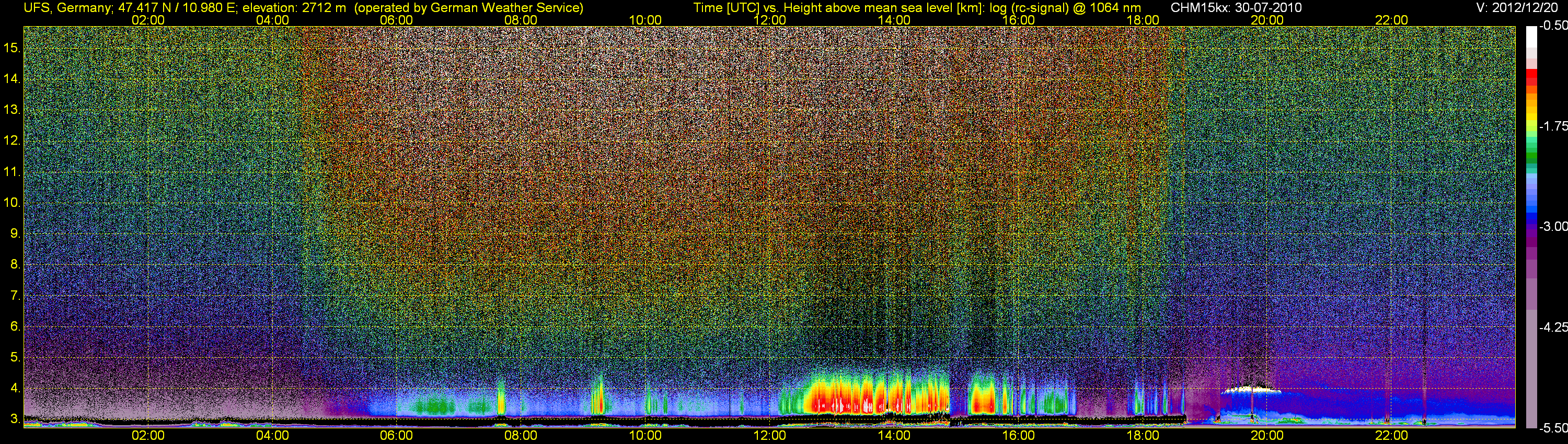Click the 4 km height axis label
The height and width of the screenshot is (444, 1568).
click(x=15, y=388)
